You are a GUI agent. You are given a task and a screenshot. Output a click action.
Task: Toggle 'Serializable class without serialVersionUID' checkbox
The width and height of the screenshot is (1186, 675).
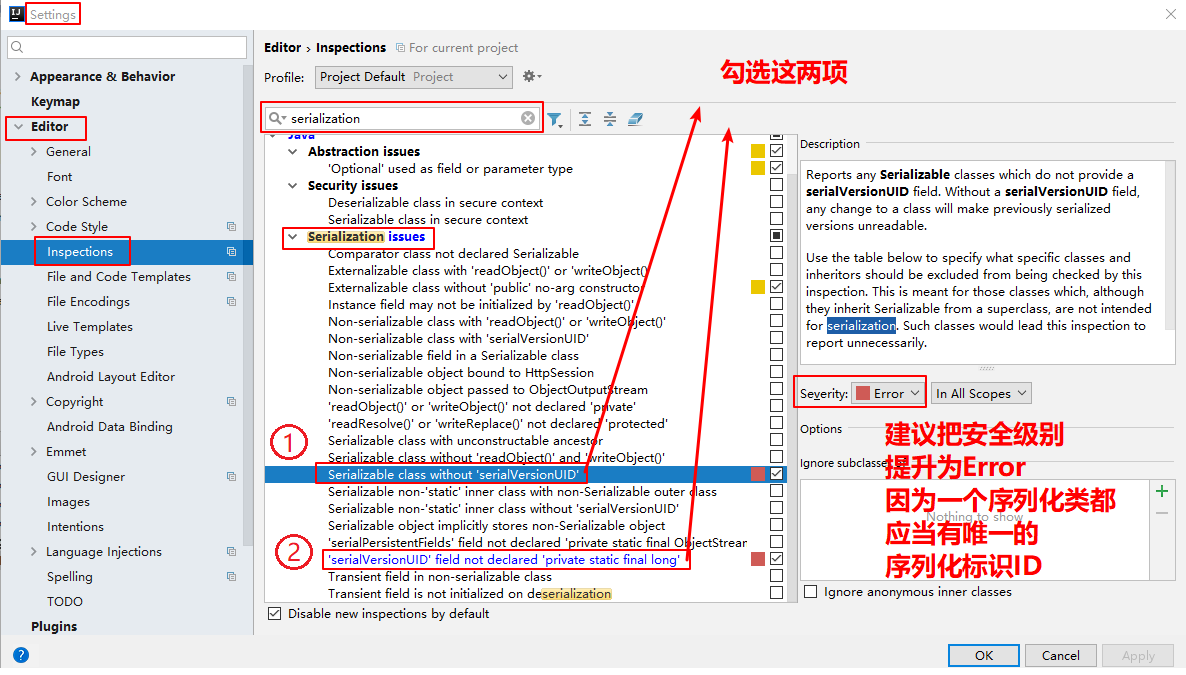[x=776, y=474]
